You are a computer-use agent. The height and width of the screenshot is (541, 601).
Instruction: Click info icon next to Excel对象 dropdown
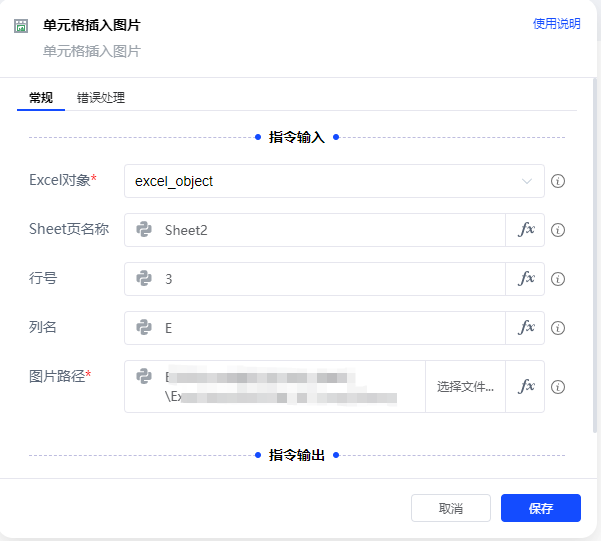[559, 182]
